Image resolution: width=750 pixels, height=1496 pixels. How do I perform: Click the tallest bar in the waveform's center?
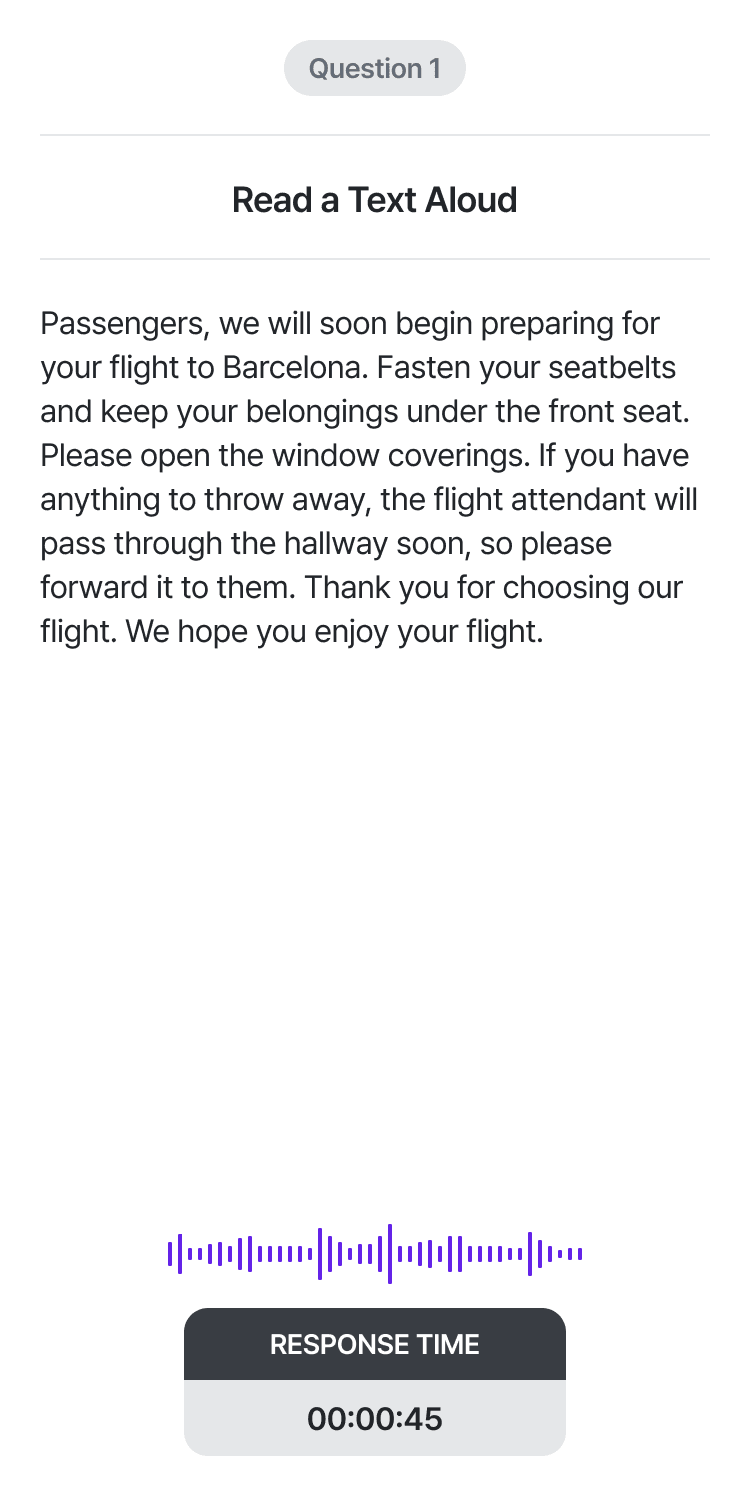click(390, 1253)
